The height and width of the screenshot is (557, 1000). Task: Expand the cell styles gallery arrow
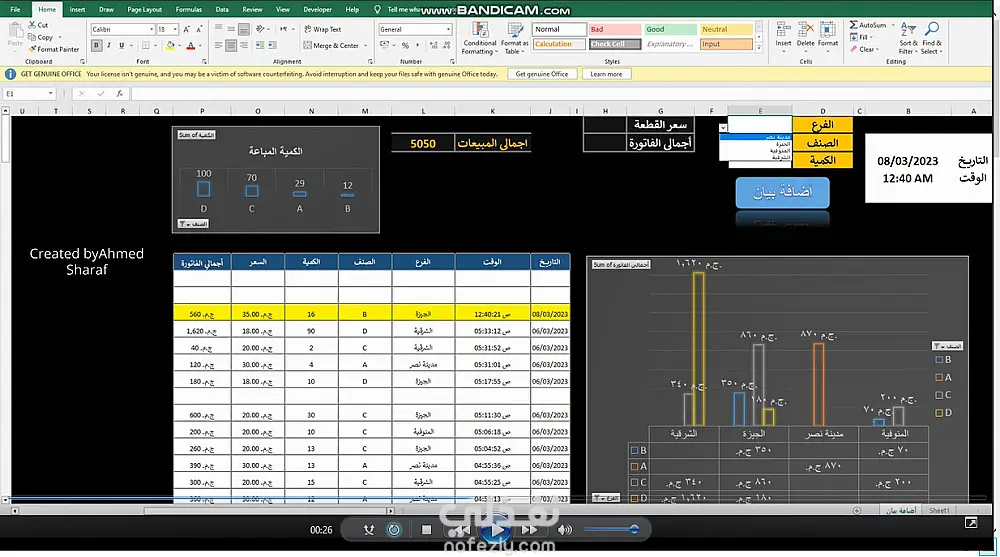click(x=759, y=48)
